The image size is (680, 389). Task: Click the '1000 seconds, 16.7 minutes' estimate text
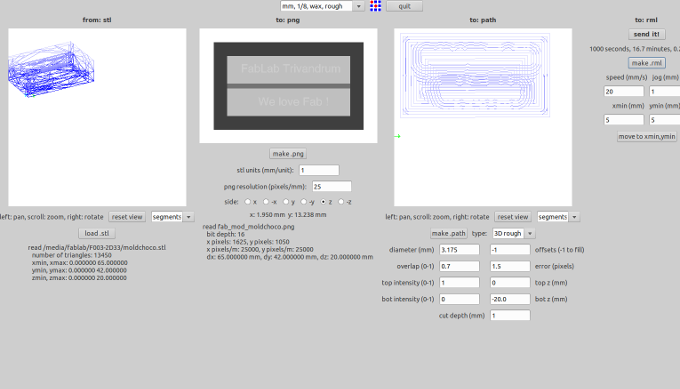[x=634, y=49]
